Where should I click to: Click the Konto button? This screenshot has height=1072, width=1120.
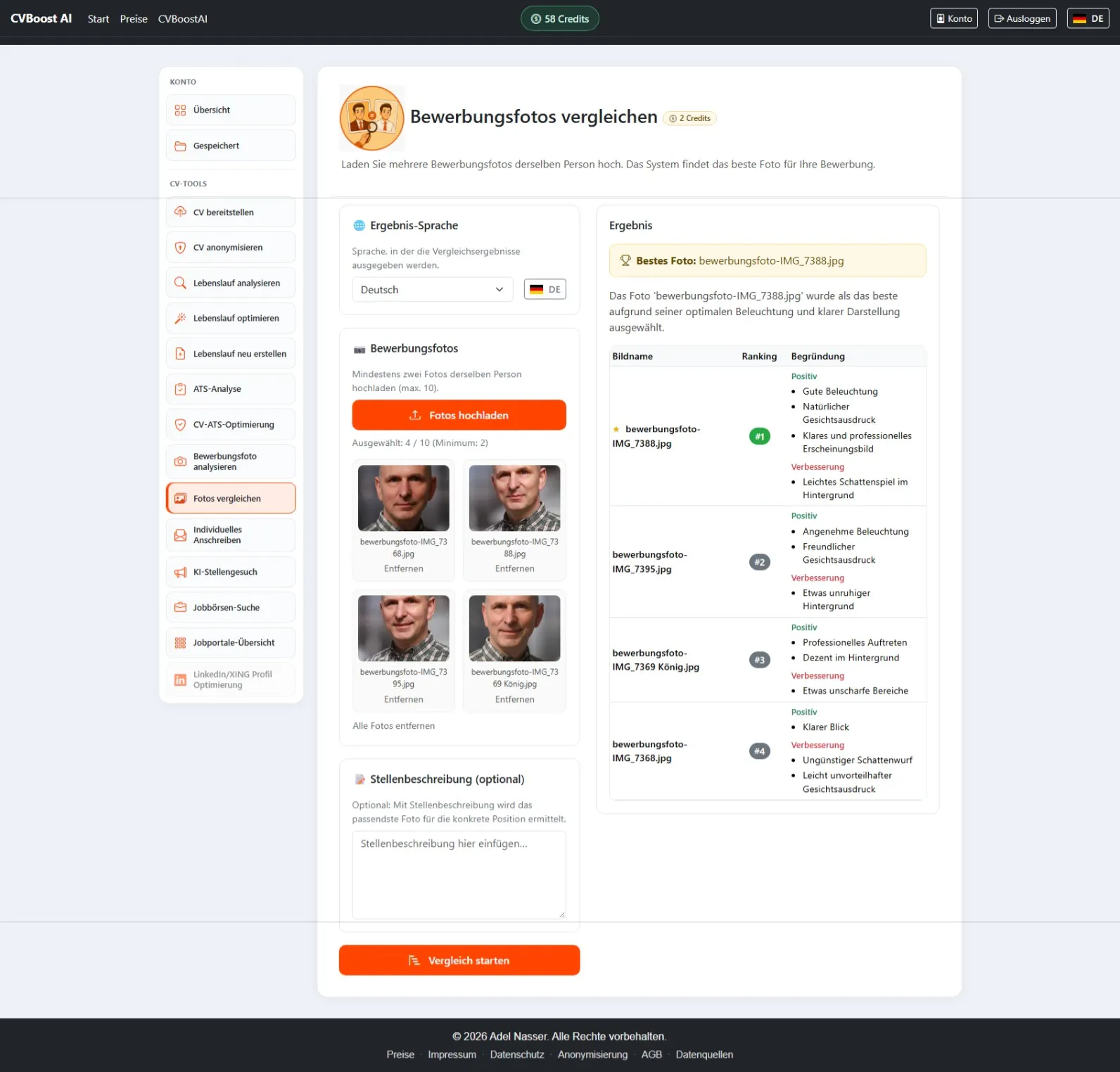[953, 19]
